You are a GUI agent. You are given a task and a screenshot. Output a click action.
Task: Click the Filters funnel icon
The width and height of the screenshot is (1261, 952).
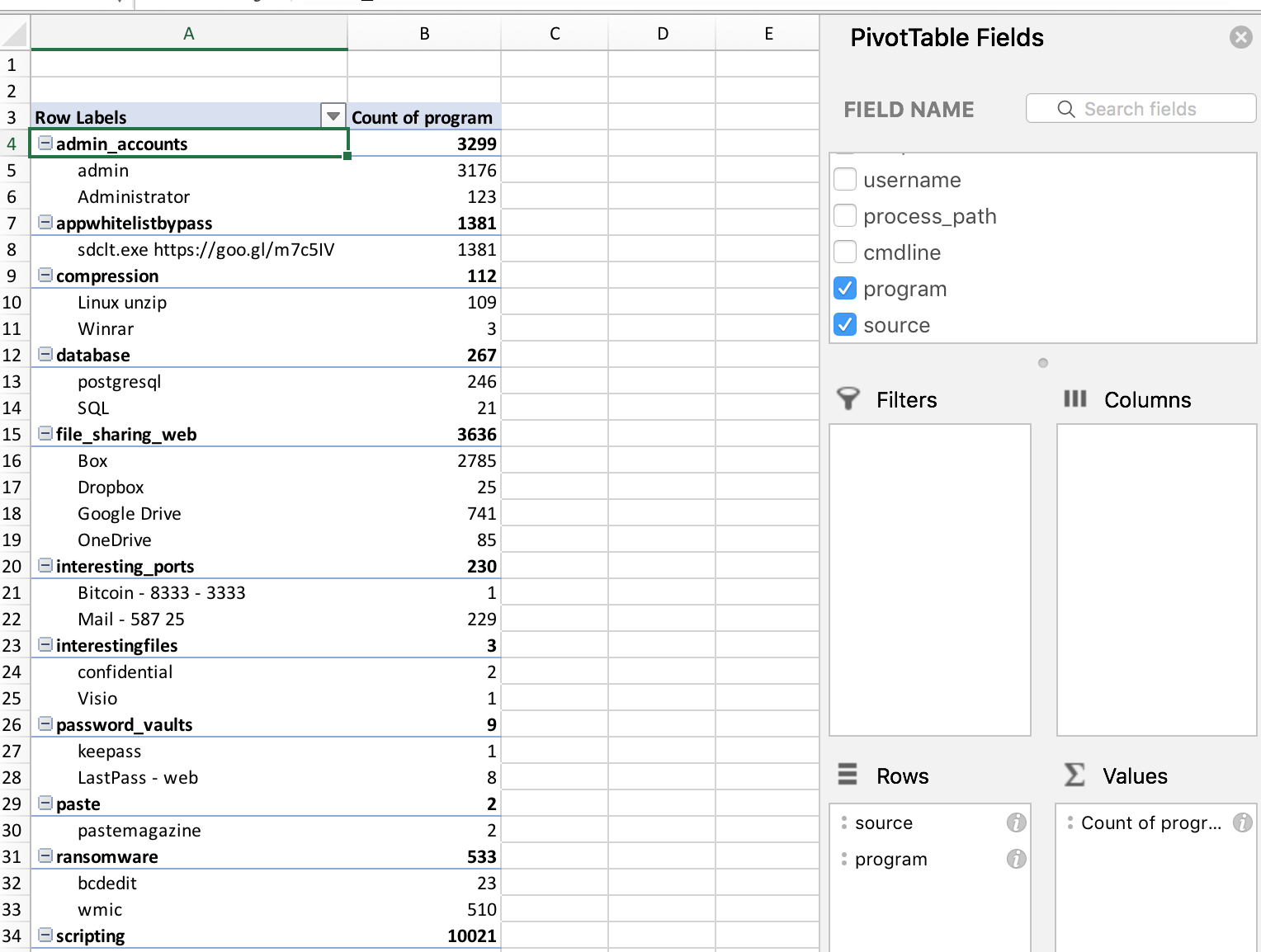coord(848,399)
